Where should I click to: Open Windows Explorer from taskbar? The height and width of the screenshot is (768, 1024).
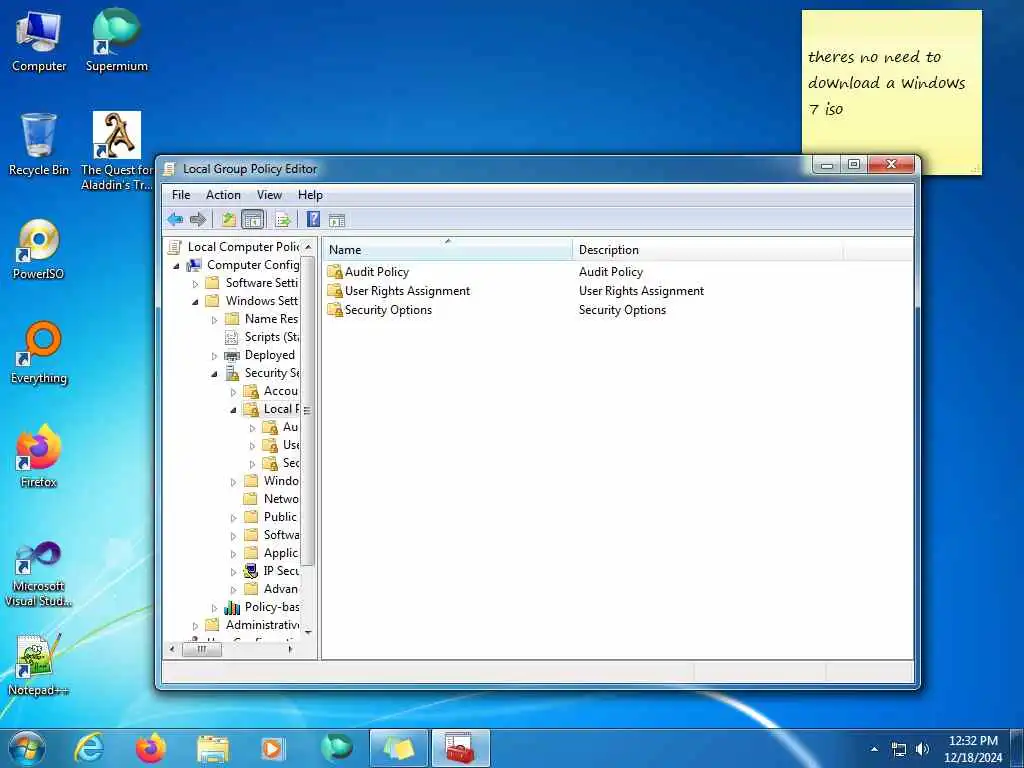213,748
